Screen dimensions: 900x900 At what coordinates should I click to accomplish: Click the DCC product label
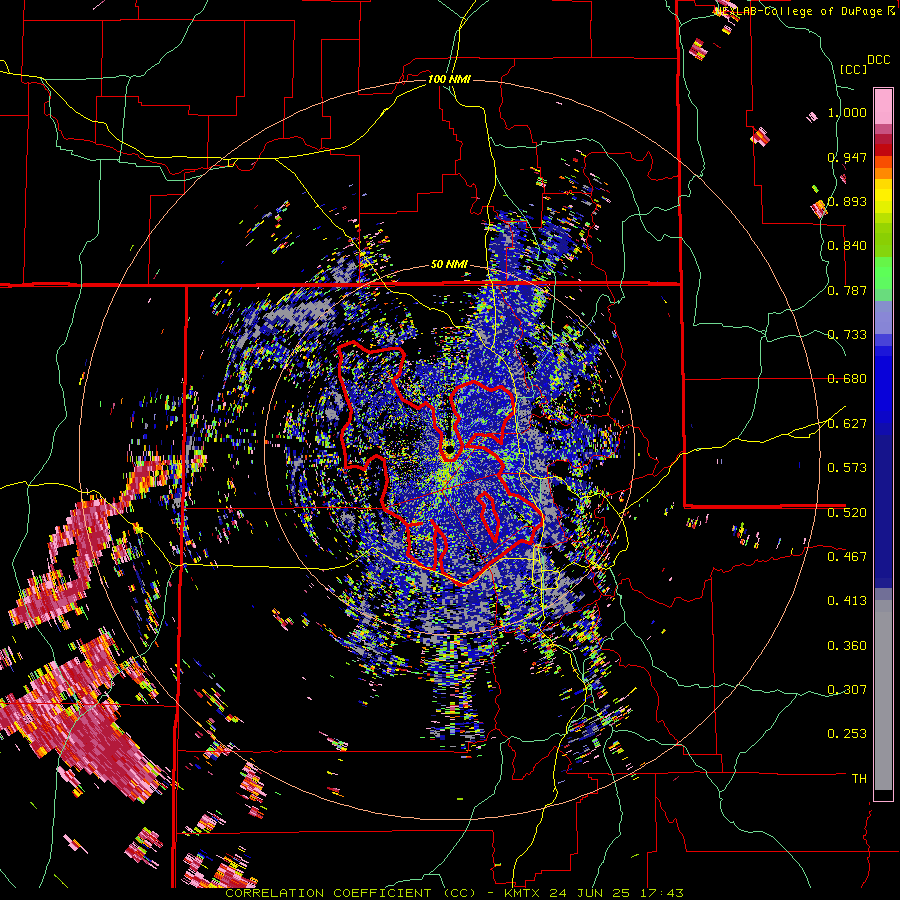click(878, 60)
